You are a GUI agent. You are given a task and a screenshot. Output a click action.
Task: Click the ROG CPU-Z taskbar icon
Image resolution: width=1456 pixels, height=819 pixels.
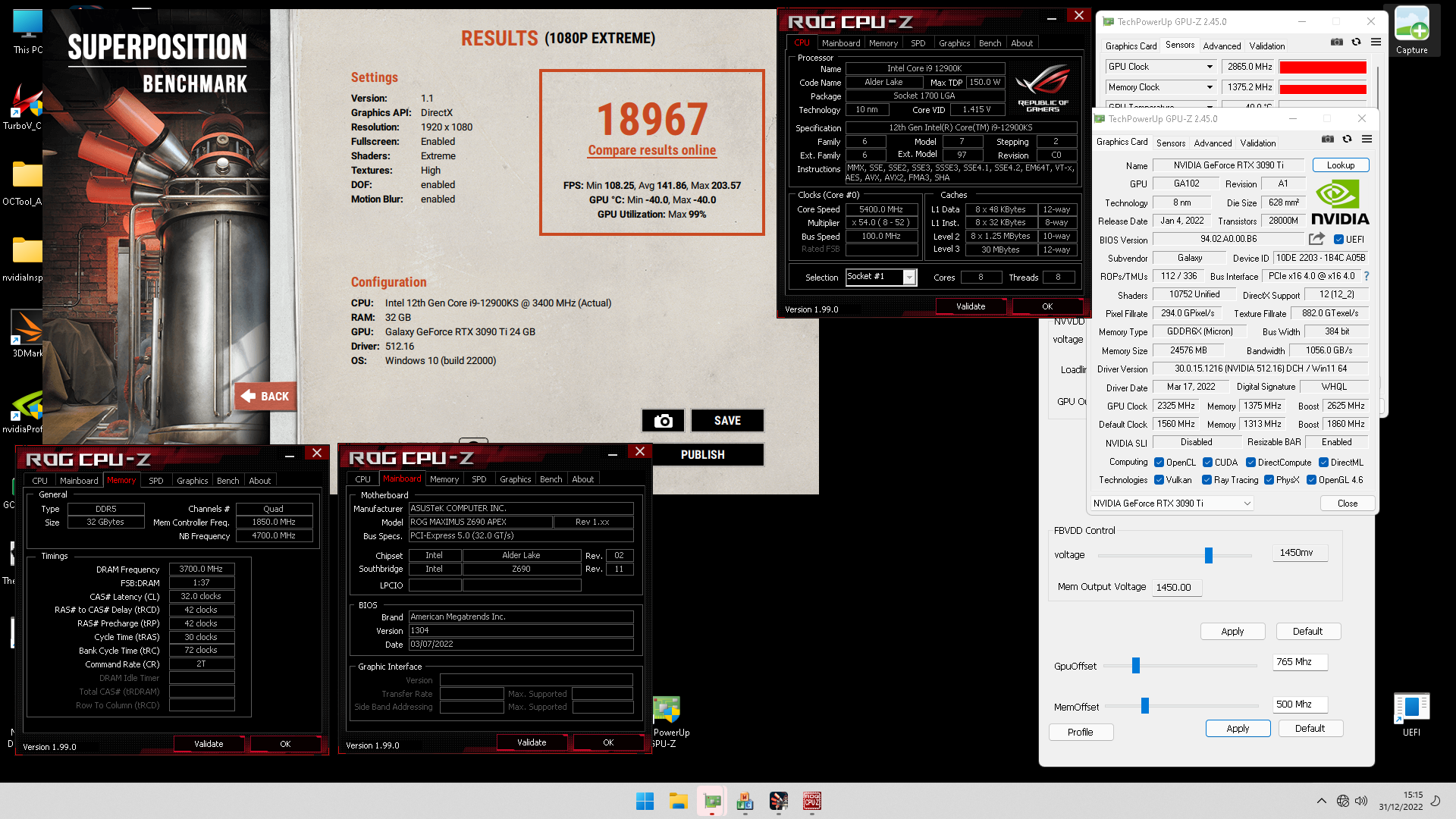[811, 801]
